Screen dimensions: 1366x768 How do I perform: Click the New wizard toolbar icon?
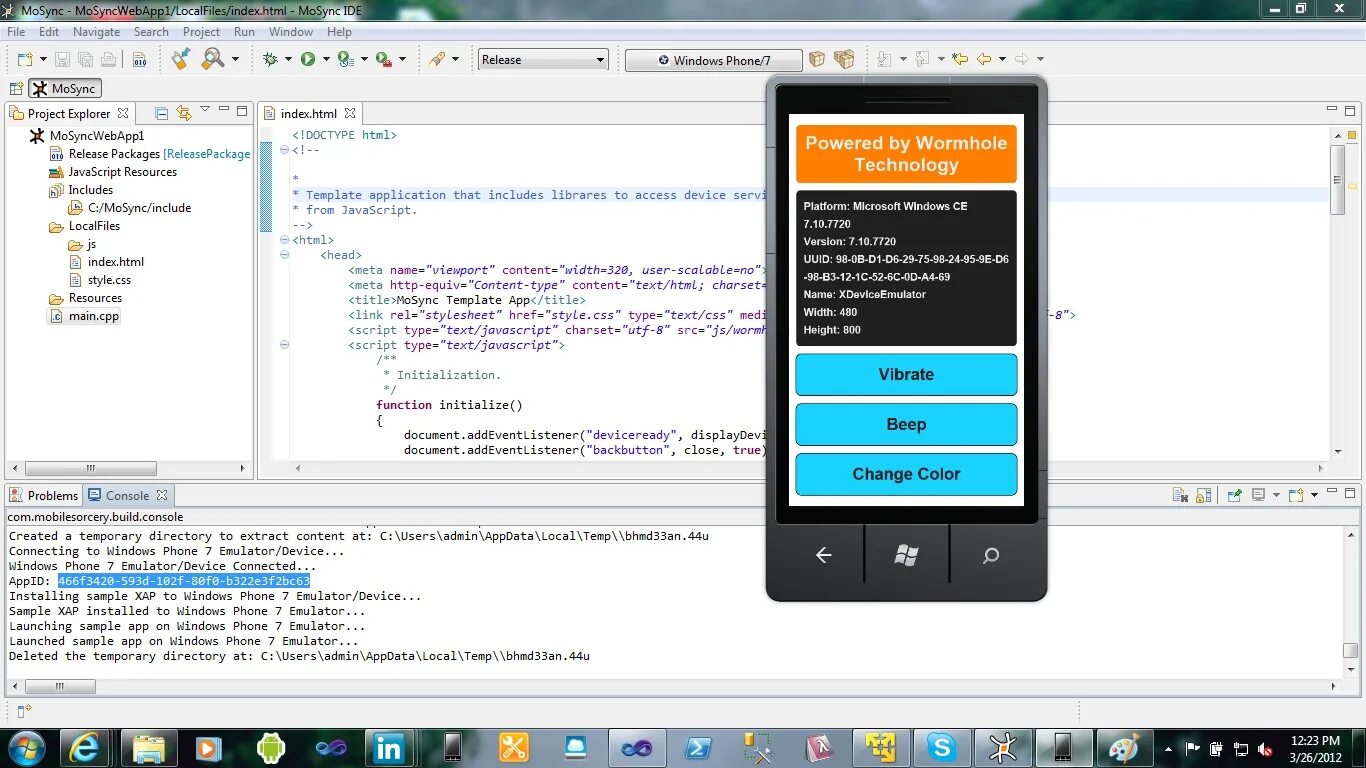pos(24,60)
